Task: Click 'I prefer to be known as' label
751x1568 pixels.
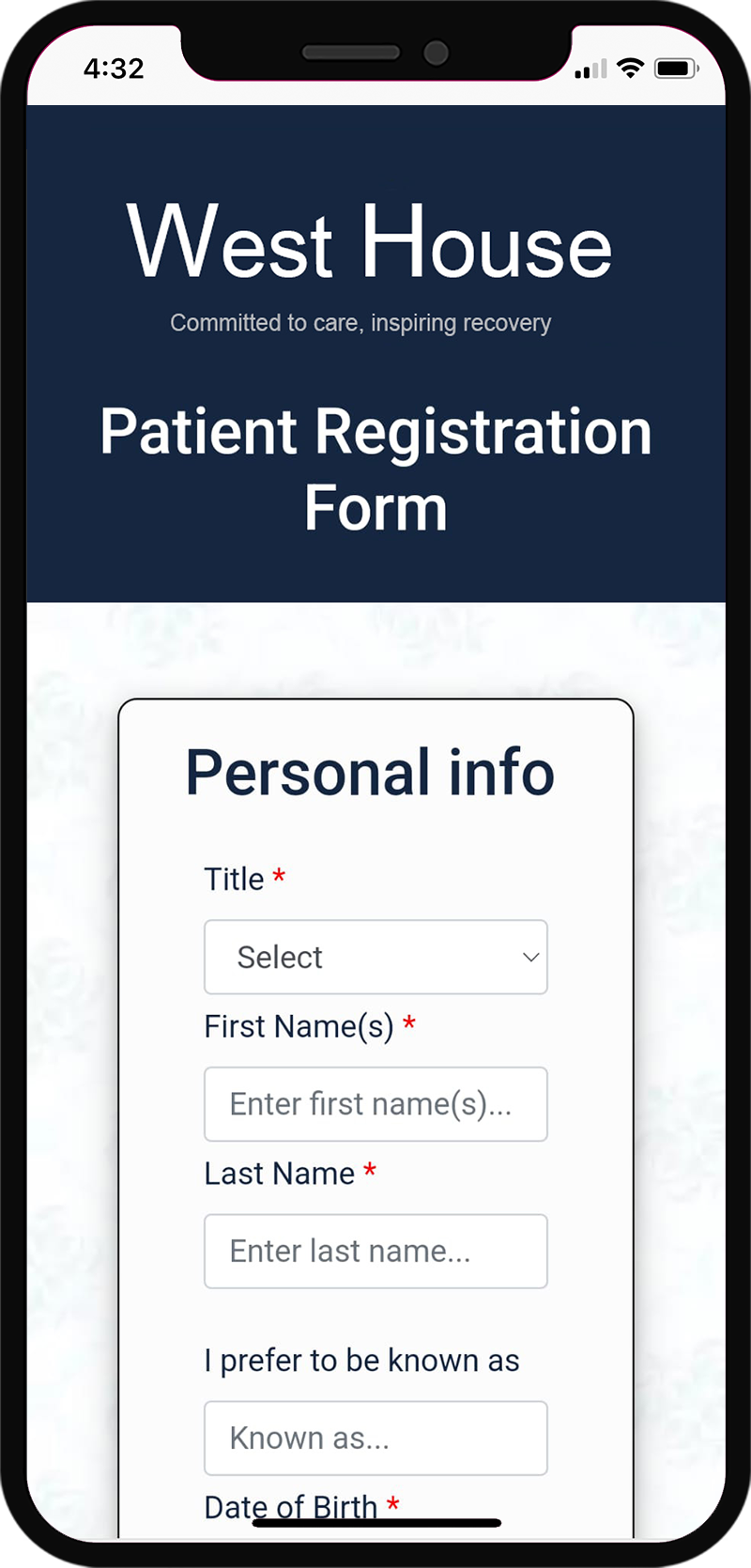Action: coord(361,1360)
